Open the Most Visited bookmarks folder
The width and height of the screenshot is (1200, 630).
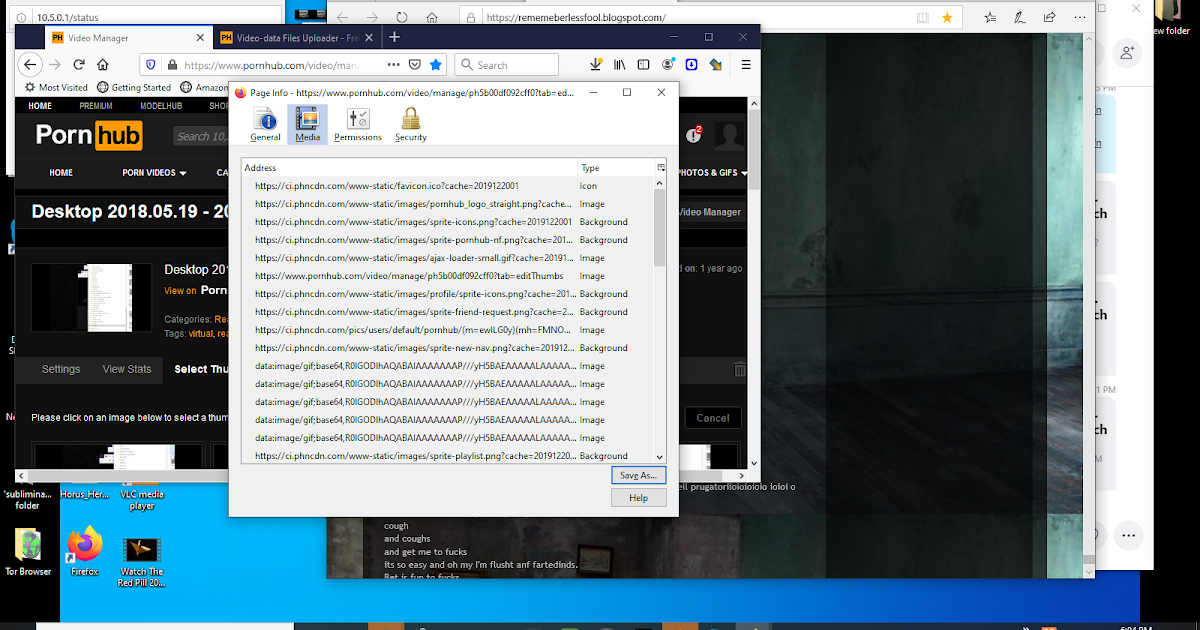(56, 88)
